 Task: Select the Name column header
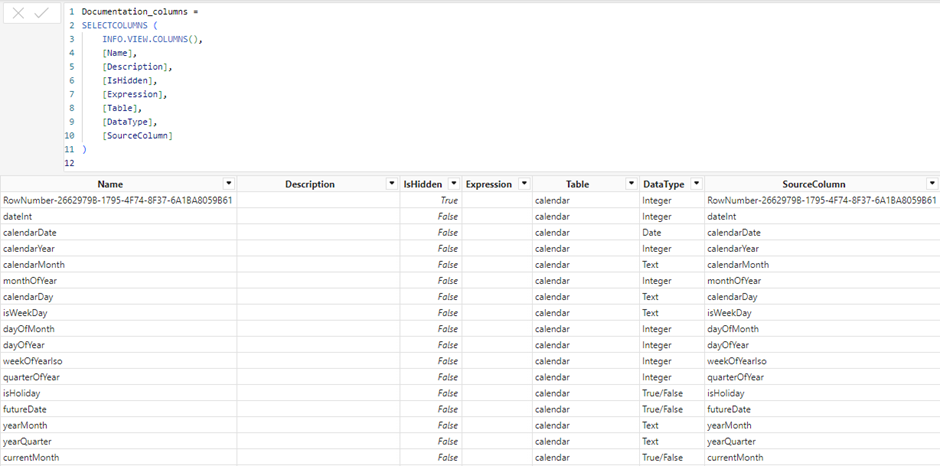[110, 184]
